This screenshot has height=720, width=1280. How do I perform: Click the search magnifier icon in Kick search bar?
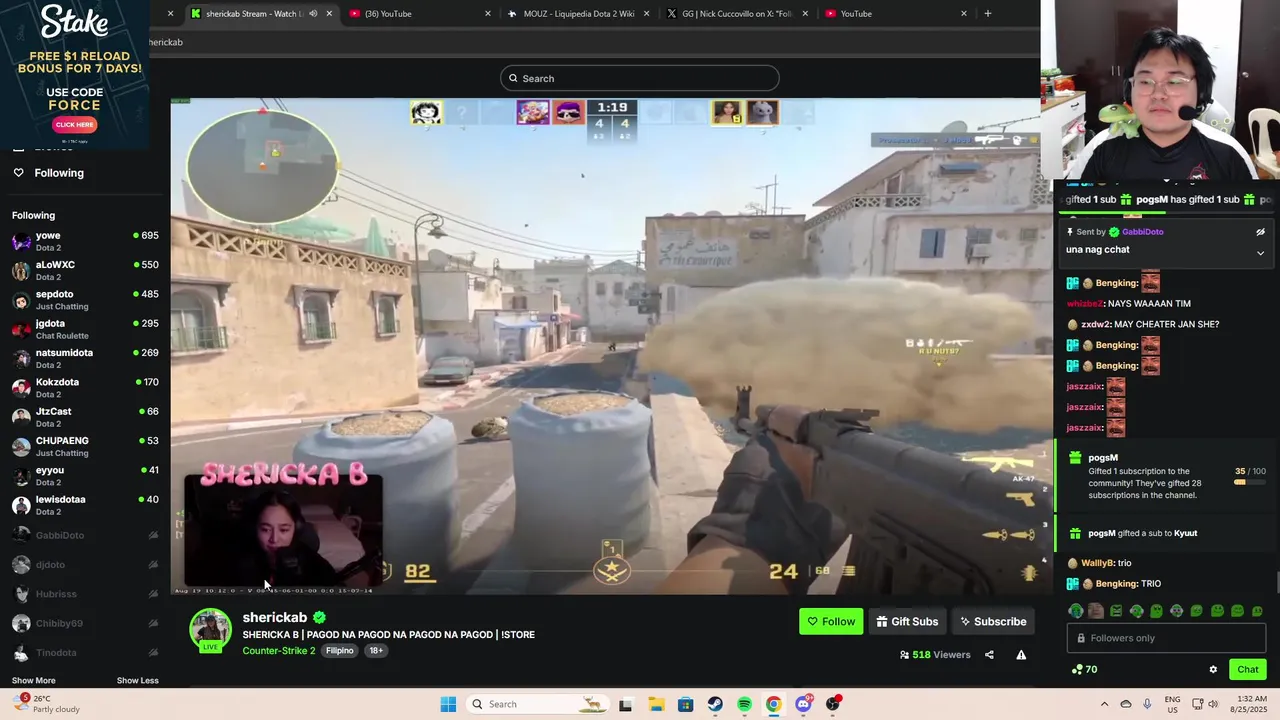coord(513,78)
